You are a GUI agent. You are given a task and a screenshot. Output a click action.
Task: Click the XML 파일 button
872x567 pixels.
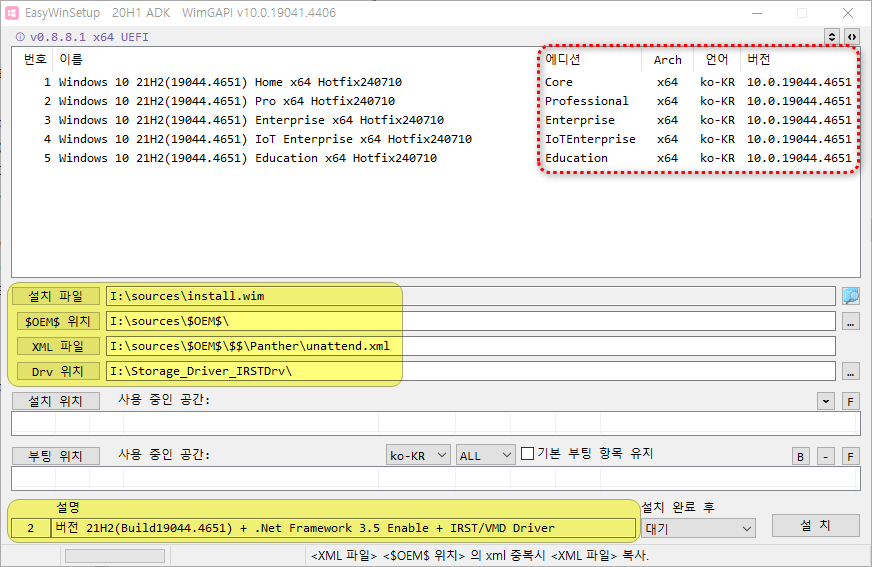point(57,346)
